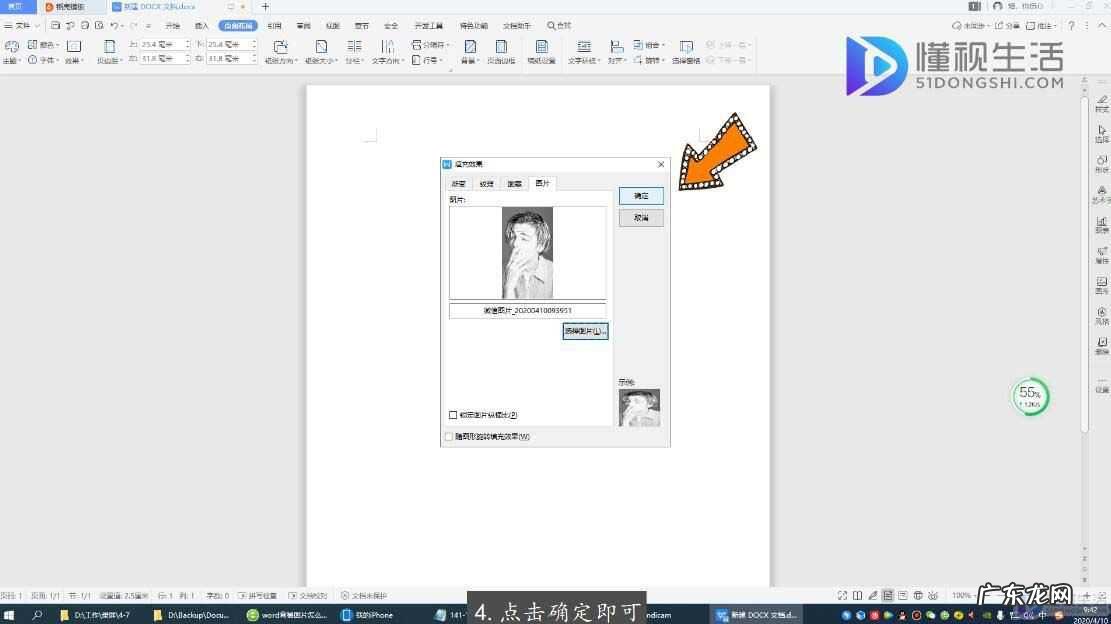Switch to the 渐变 tab in dialog
Screen dimensions: 1111x624
pos(458,184)
